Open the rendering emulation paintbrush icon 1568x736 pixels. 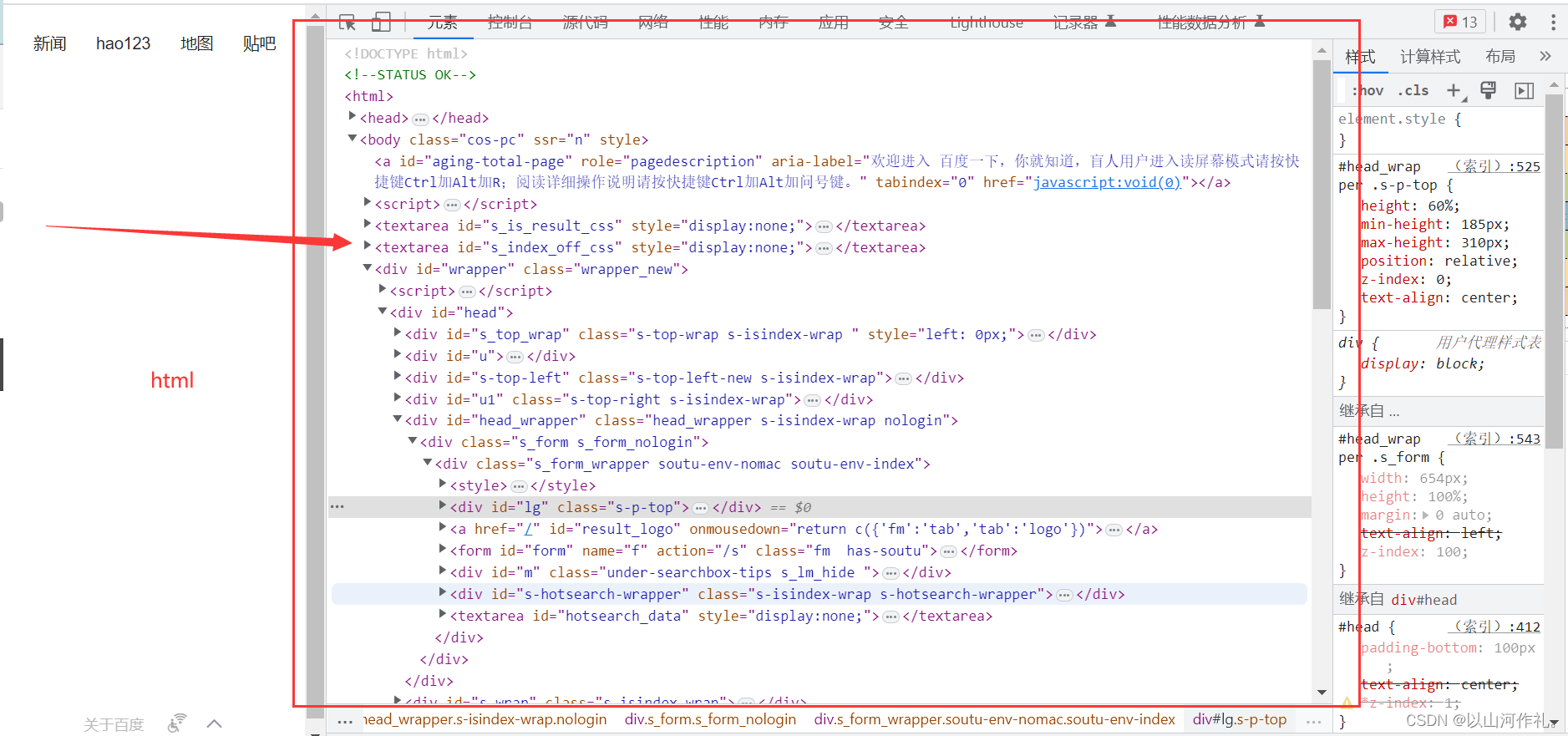point(1488,90)
